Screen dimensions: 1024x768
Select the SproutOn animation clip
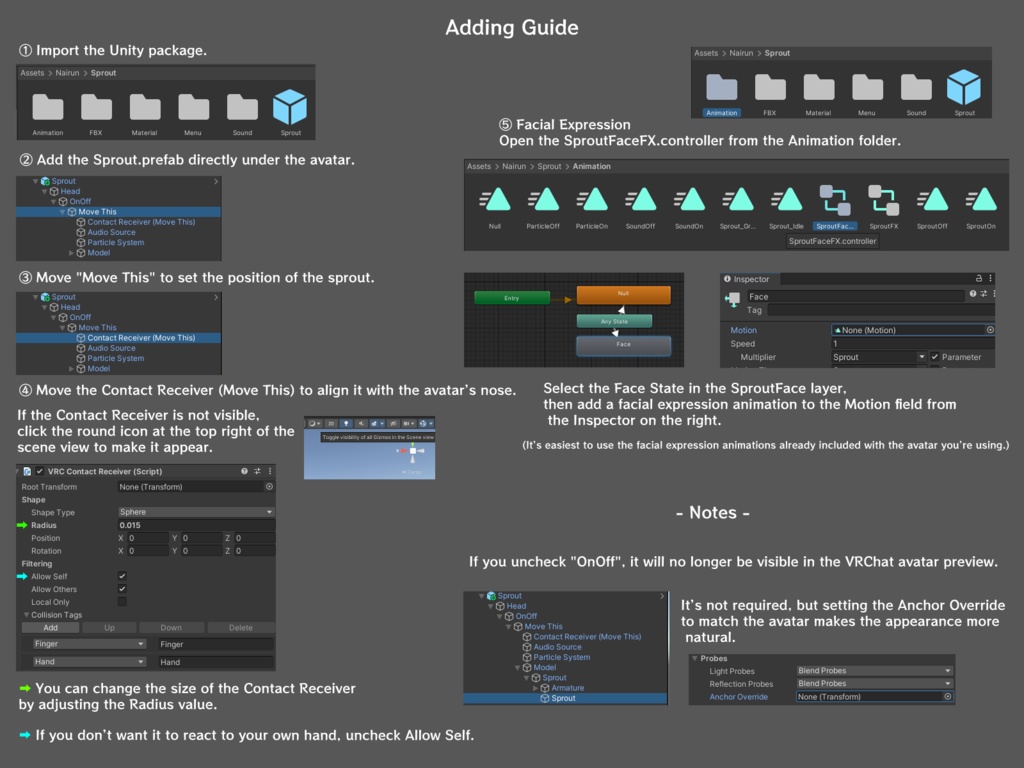click(x=981, y=206)
